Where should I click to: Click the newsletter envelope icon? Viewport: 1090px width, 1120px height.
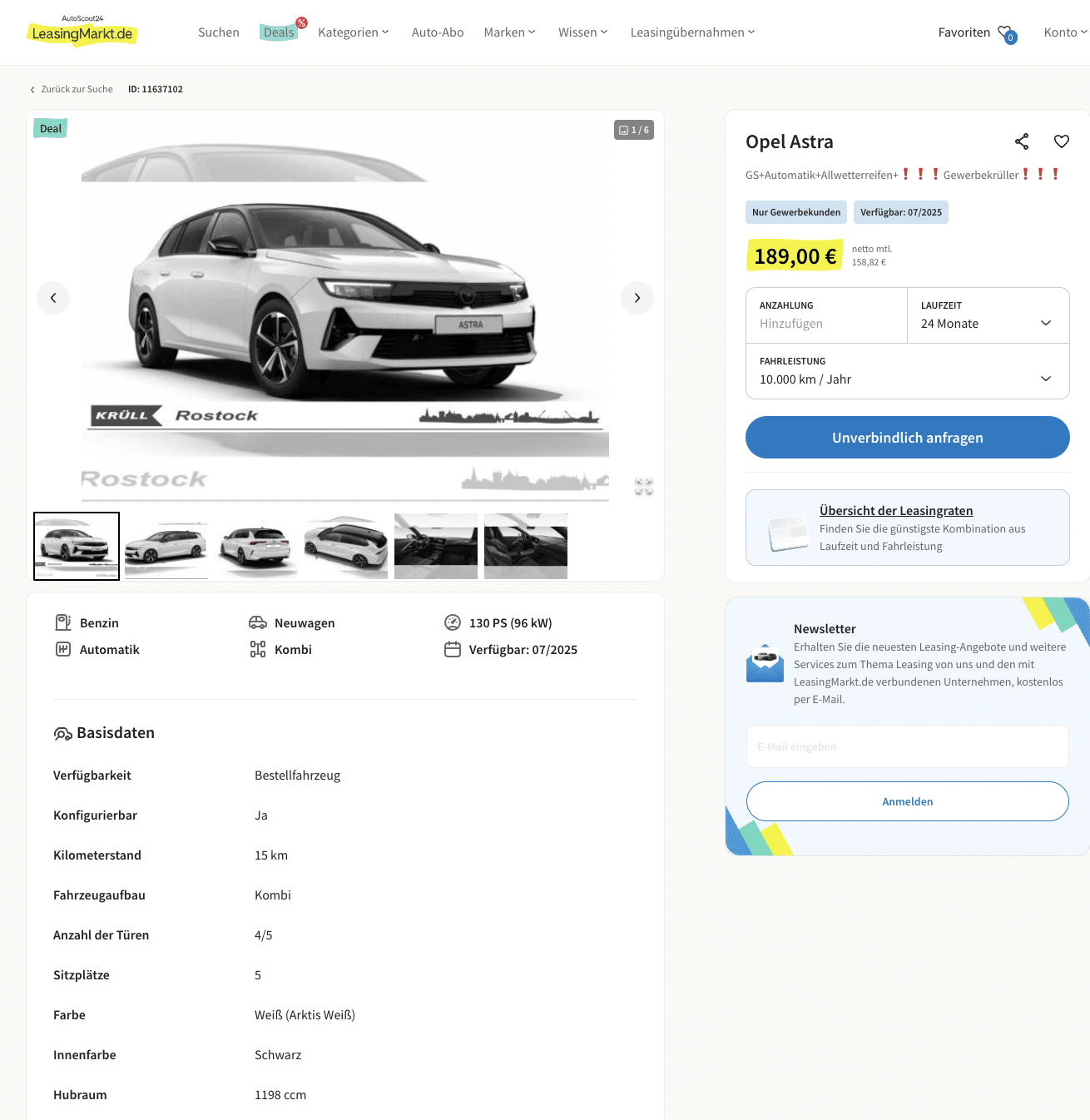(765, 663)
